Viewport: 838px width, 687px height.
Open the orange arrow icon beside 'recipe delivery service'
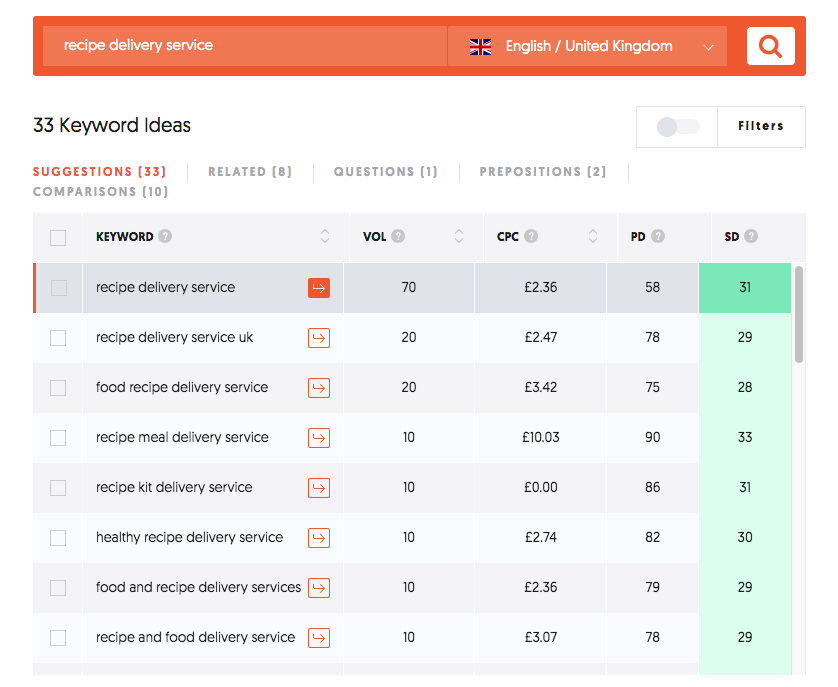coord(318,287)
